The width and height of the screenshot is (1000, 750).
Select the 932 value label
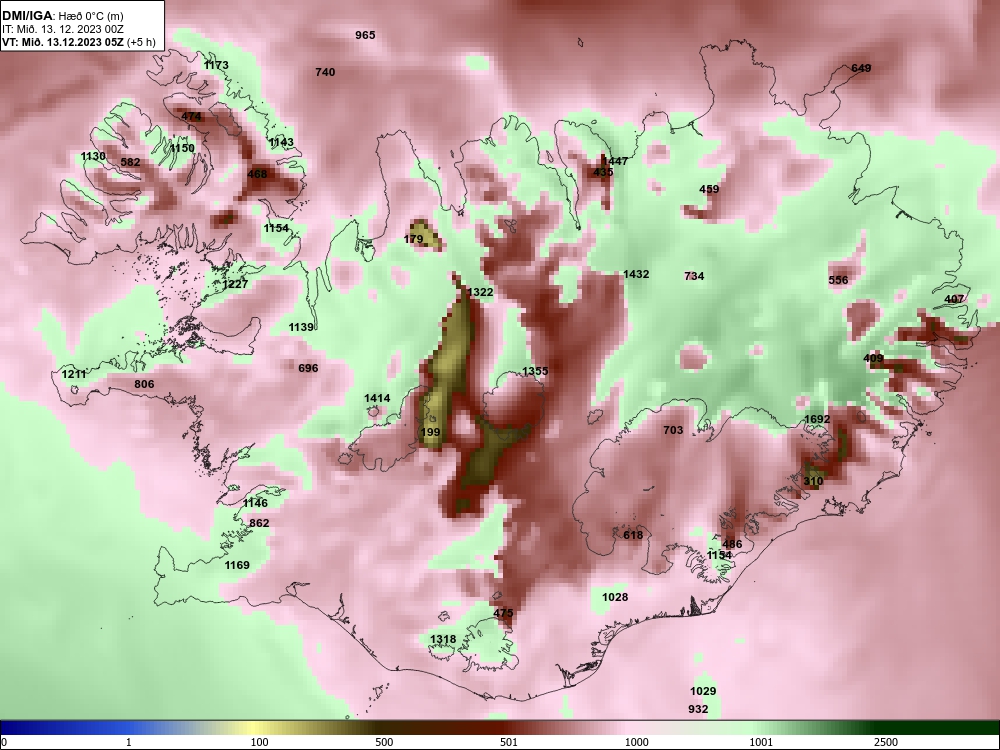click(698, 709)
